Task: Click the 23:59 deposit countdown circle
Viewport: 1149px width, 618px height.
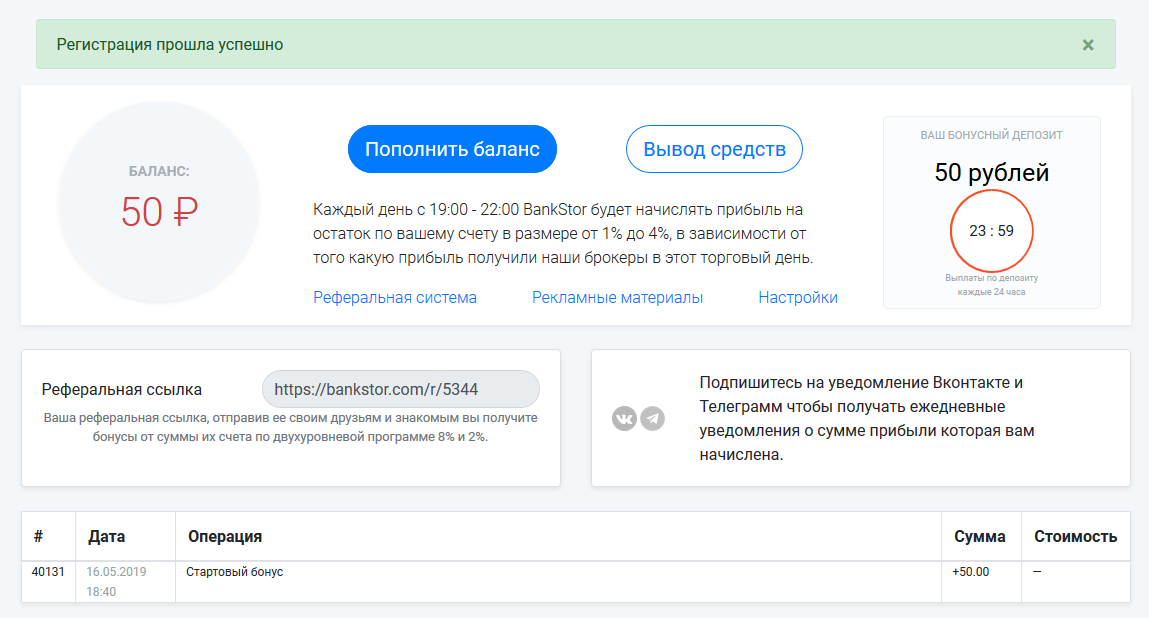Action: pyautogui.click(x=991, y=231)
